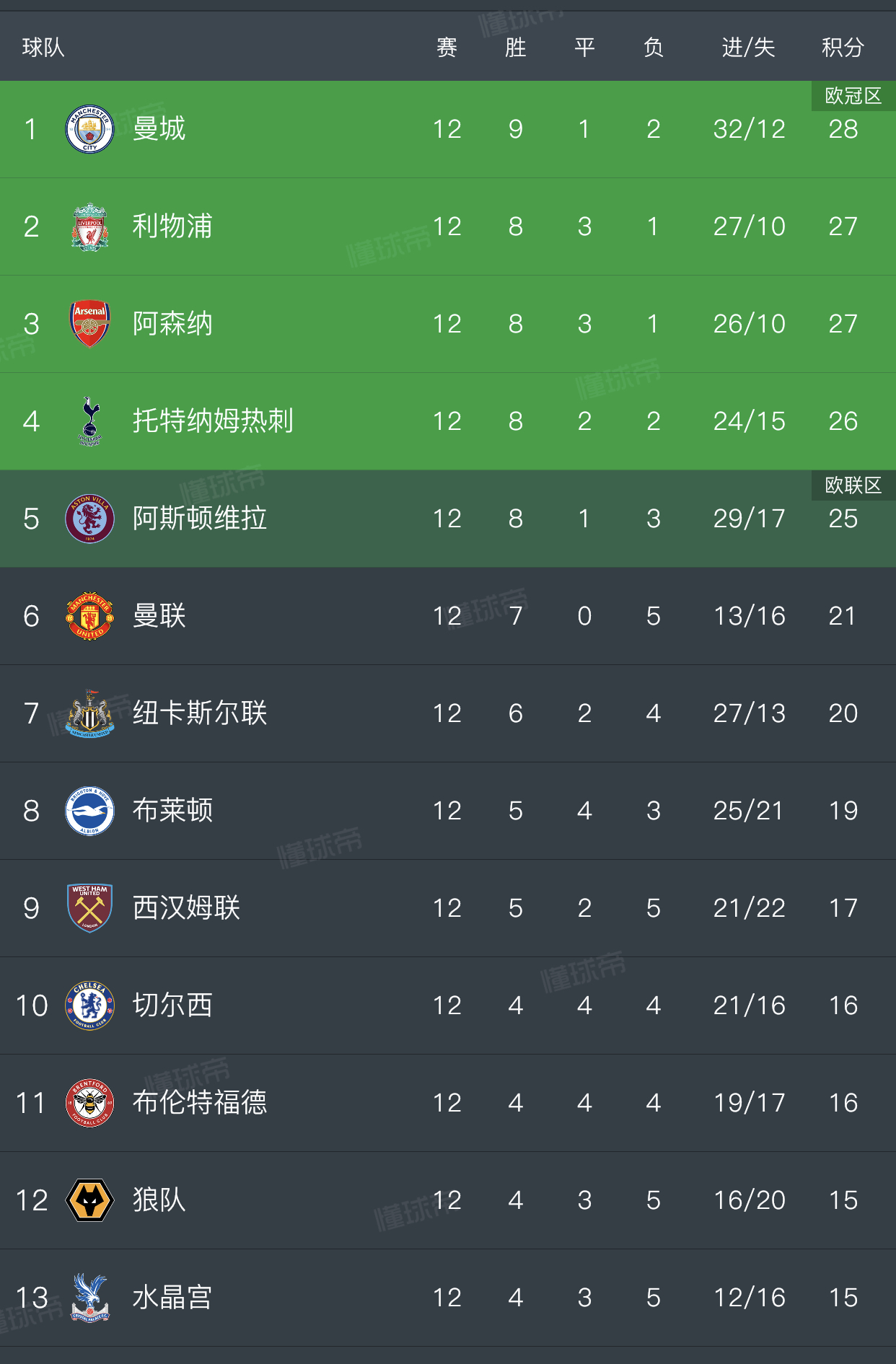This screenshot has width=896, height=1364.
Task: Select the Brentford bee crest
Action: point(89,1103)
